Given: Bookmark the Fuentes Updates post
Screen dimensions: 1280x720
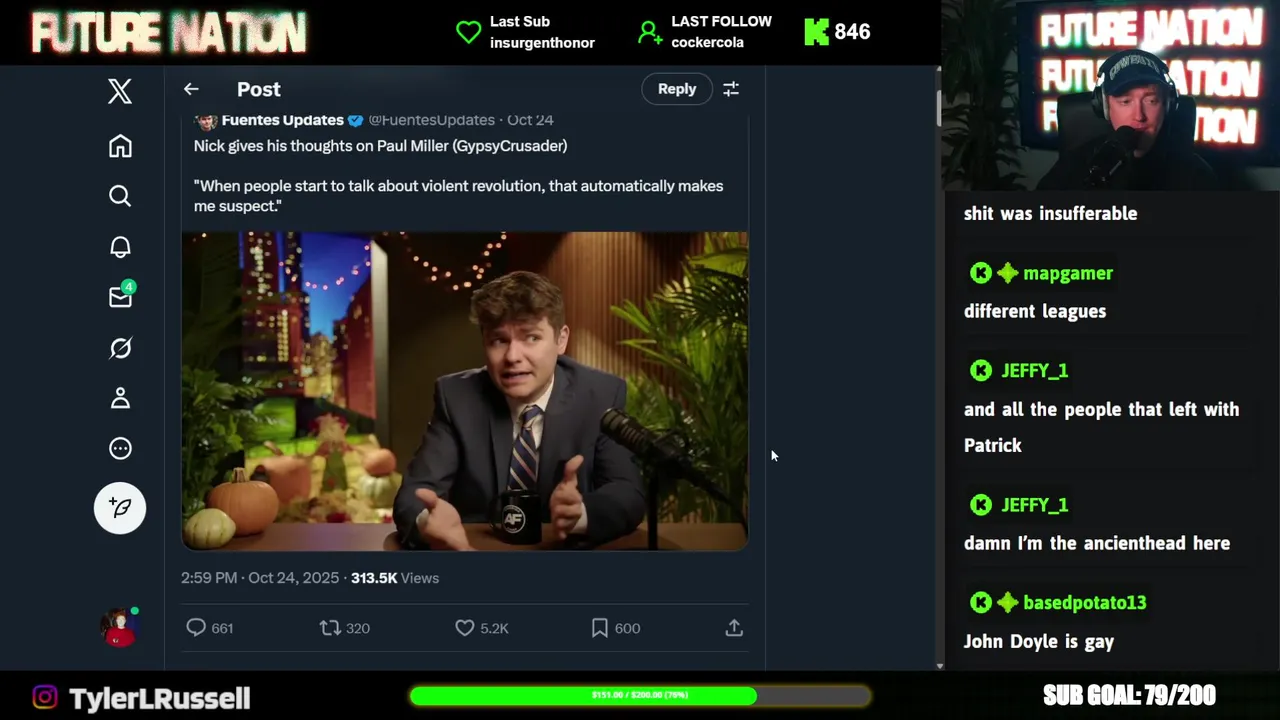Looking at the screenshot, I should (600, 628).
